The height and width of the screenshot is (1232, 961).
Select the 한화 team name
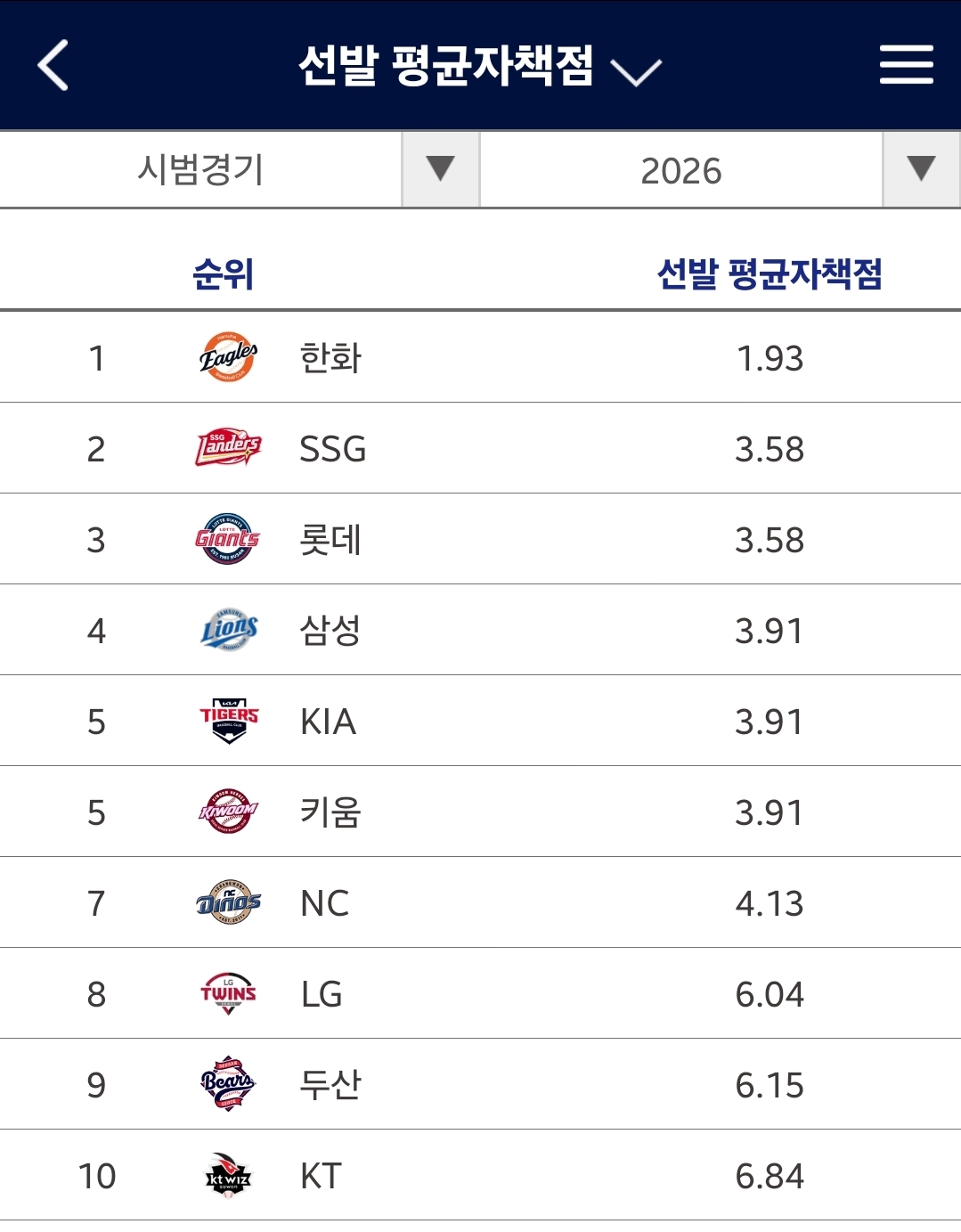pyautogui.click(x=330, y=358)
